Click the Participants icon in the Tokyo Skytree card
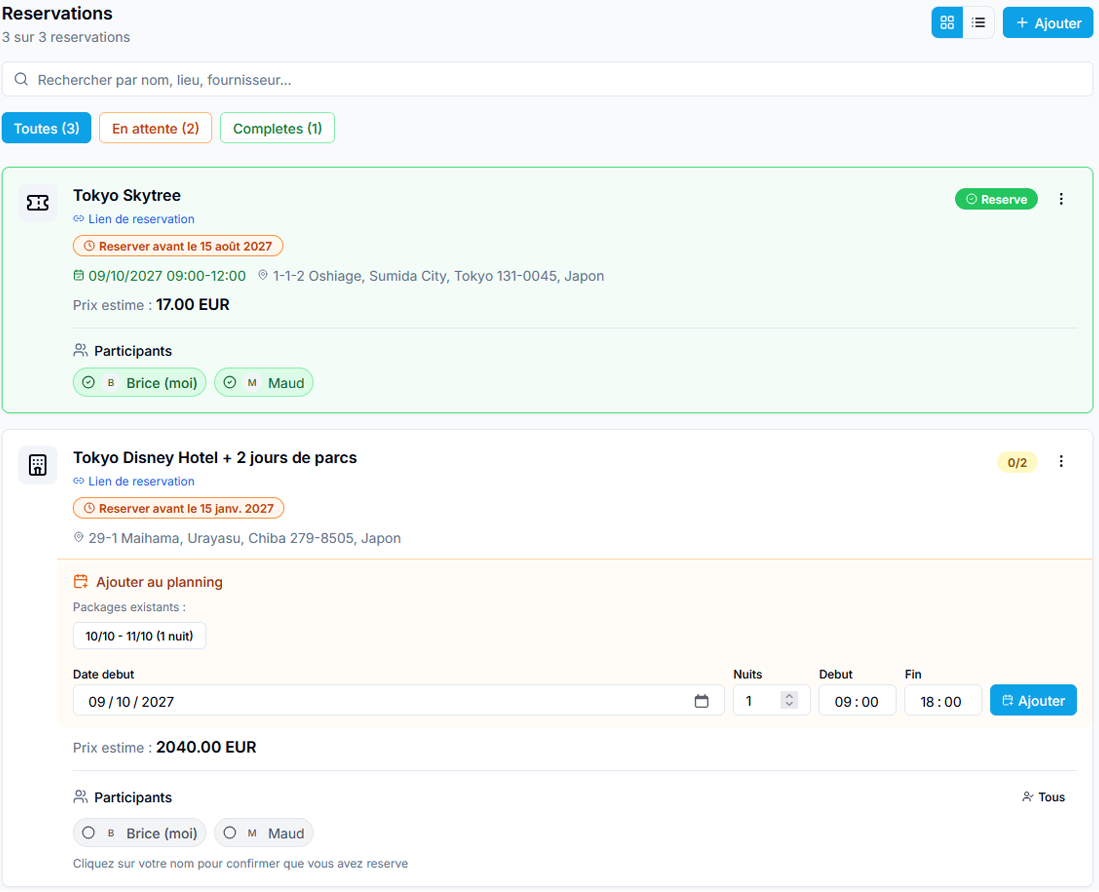This screenshot has width=1099, height=892. (81, 350)
